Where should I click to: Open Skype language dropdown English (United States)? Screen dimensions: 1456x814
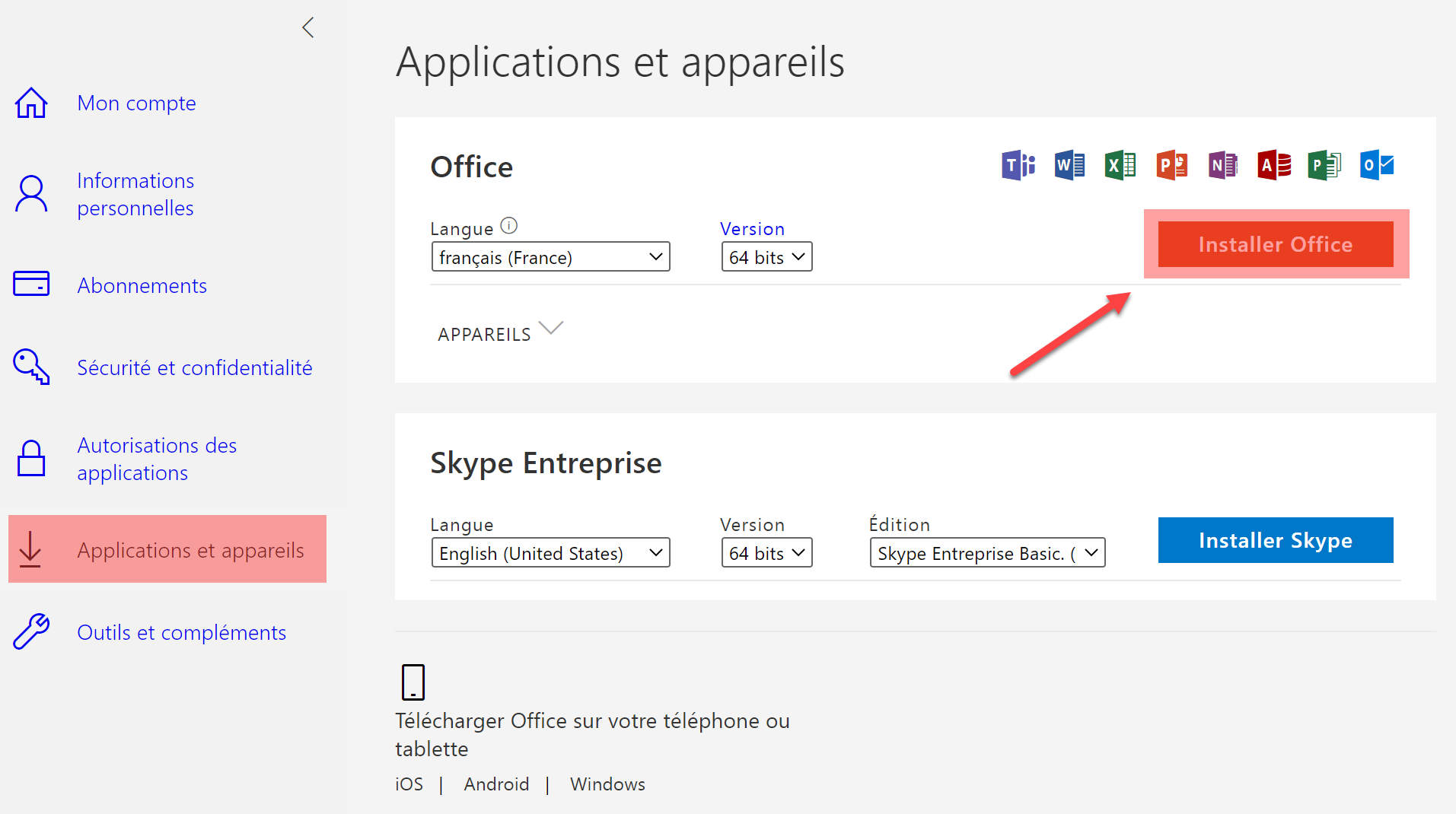550,553
